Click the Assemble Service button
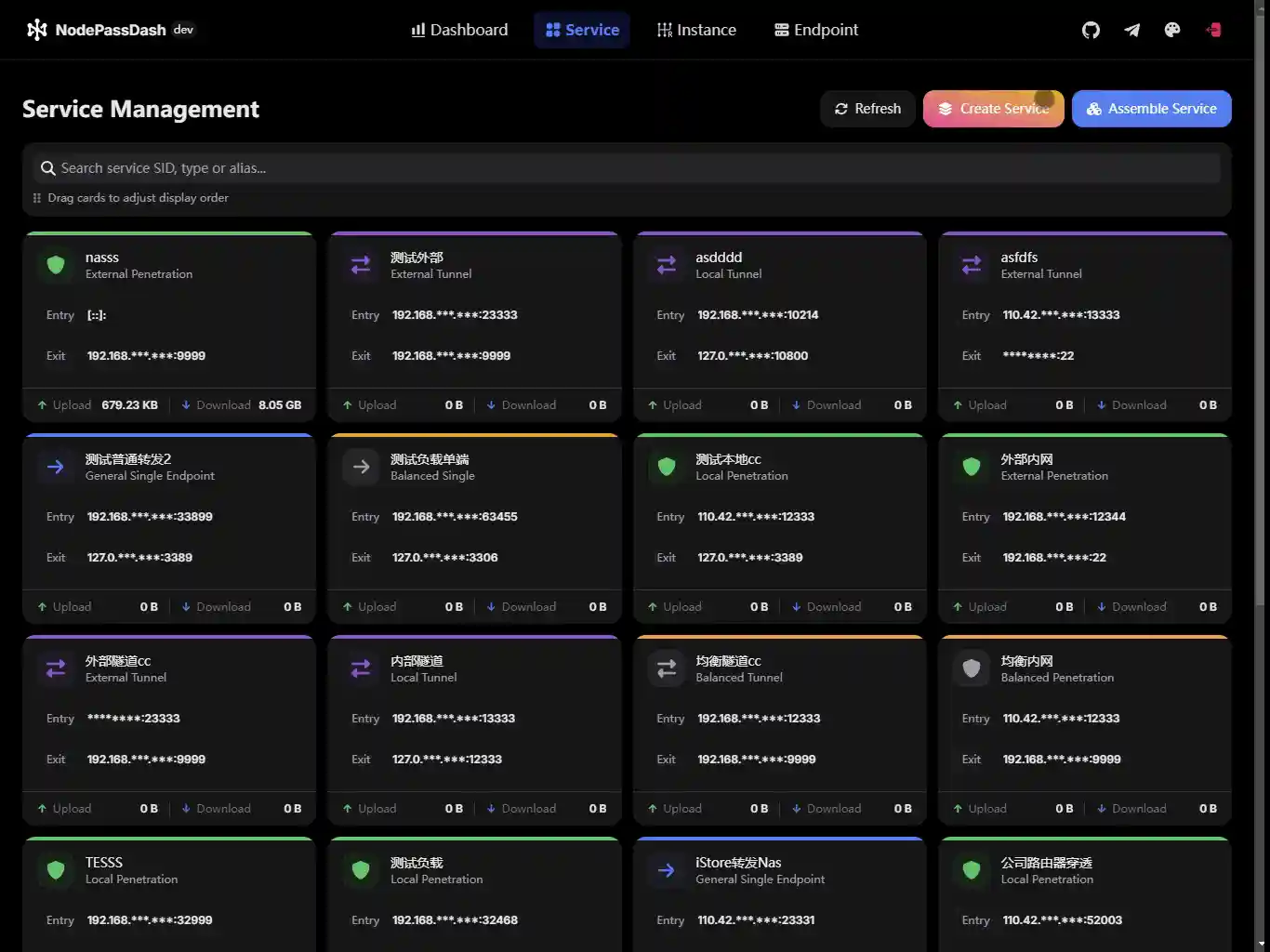1270x952 pixels. pyautogui.click(x=1151, y=109)
